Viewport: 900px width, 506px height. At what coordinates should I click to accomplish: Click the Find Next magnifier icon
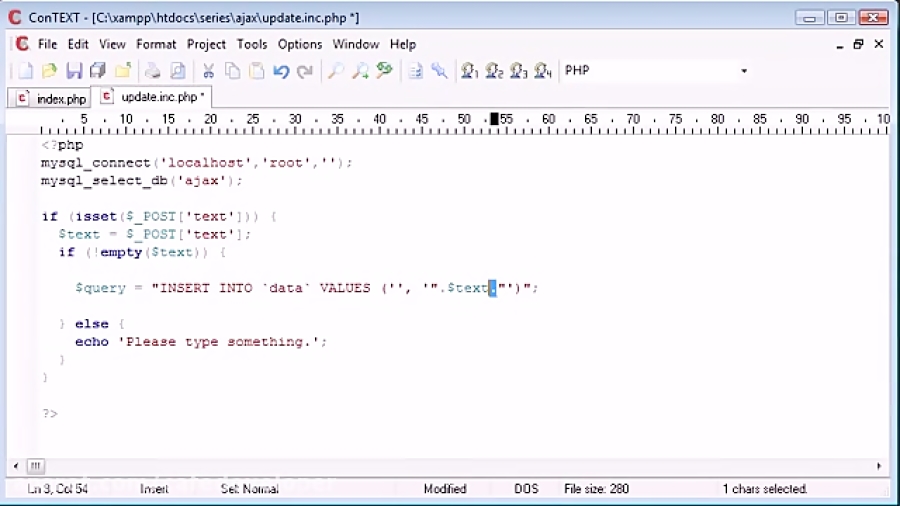(360, 71)
